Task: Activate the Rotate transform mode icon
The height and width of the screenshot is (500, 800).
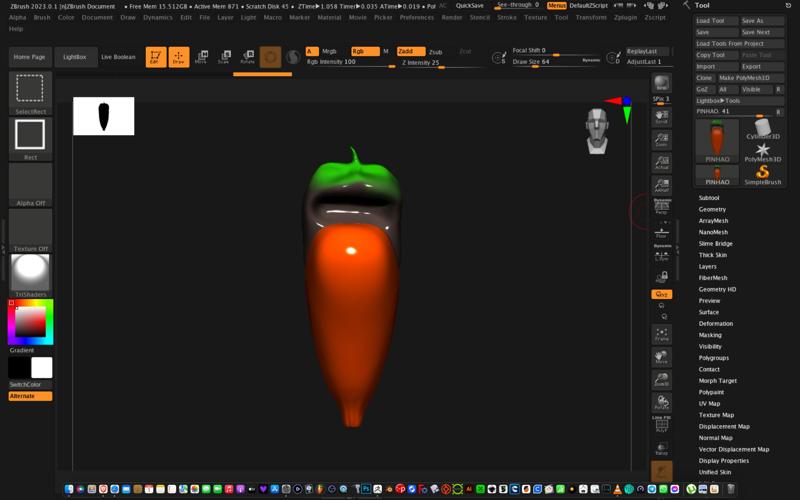Action: 247,57
